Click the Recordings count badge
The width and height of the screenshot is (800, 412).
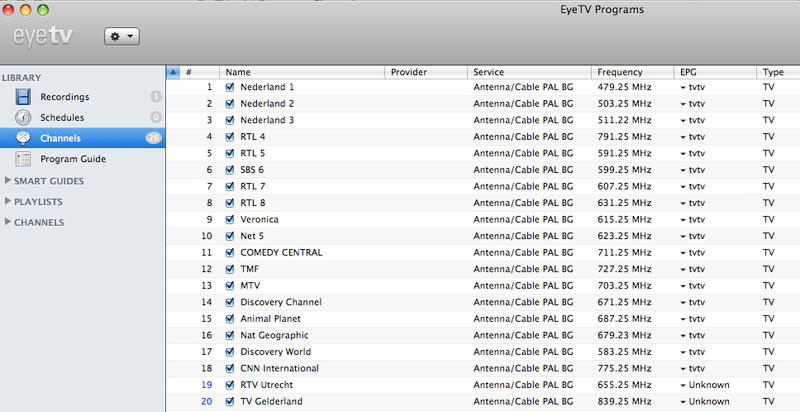(155, 97)
